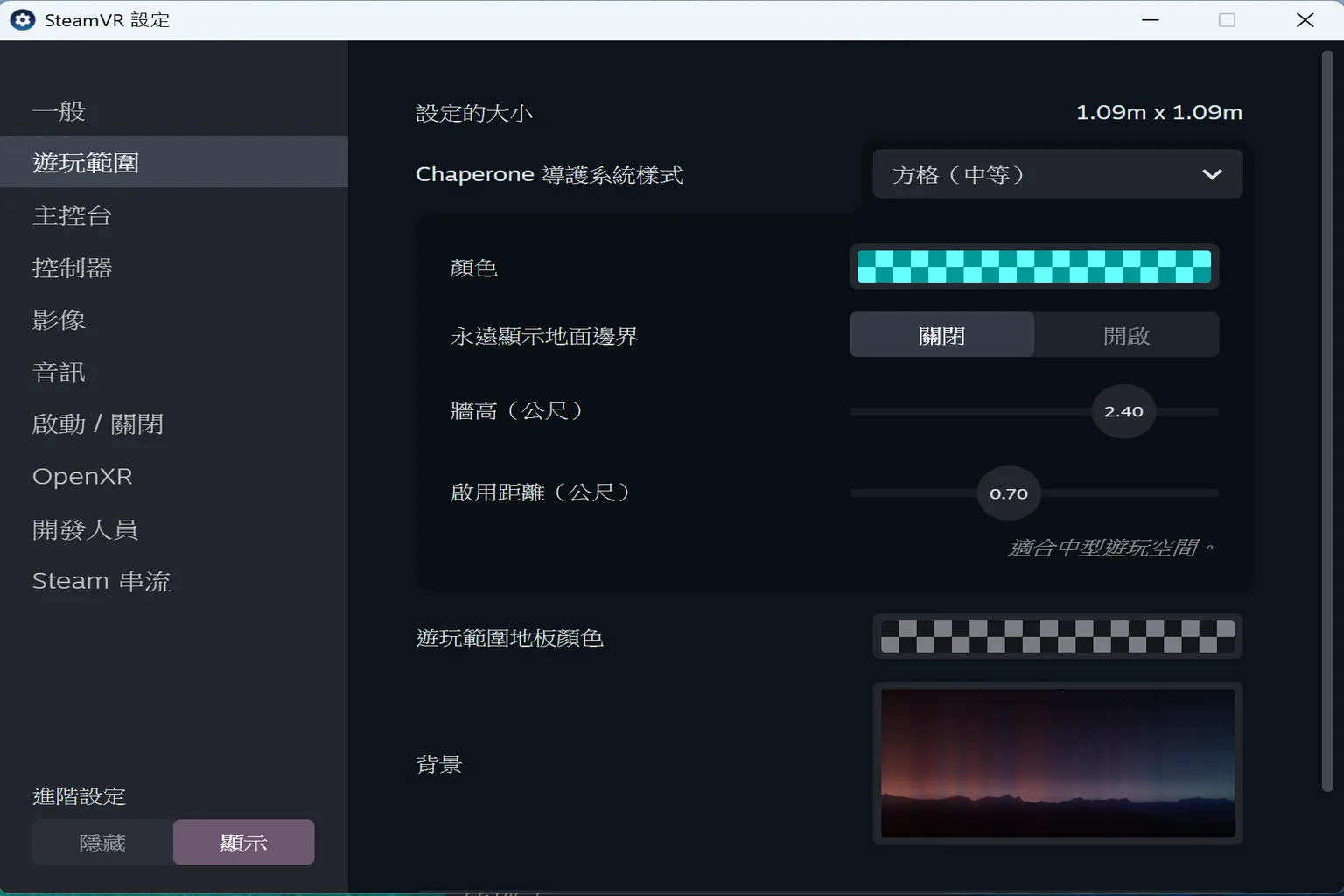
Task: Navigate to 開發人員 developer settings
Action: coord(85,528)
